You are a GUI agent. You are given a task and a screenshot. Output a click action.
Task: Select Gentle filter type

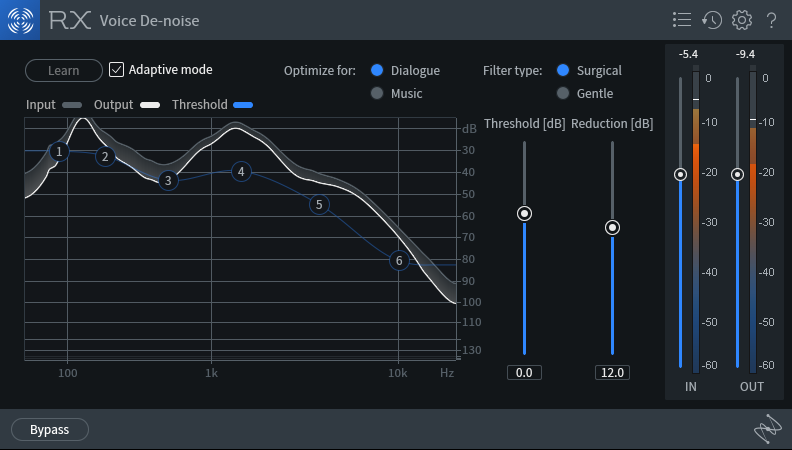(x=563, y=93)
